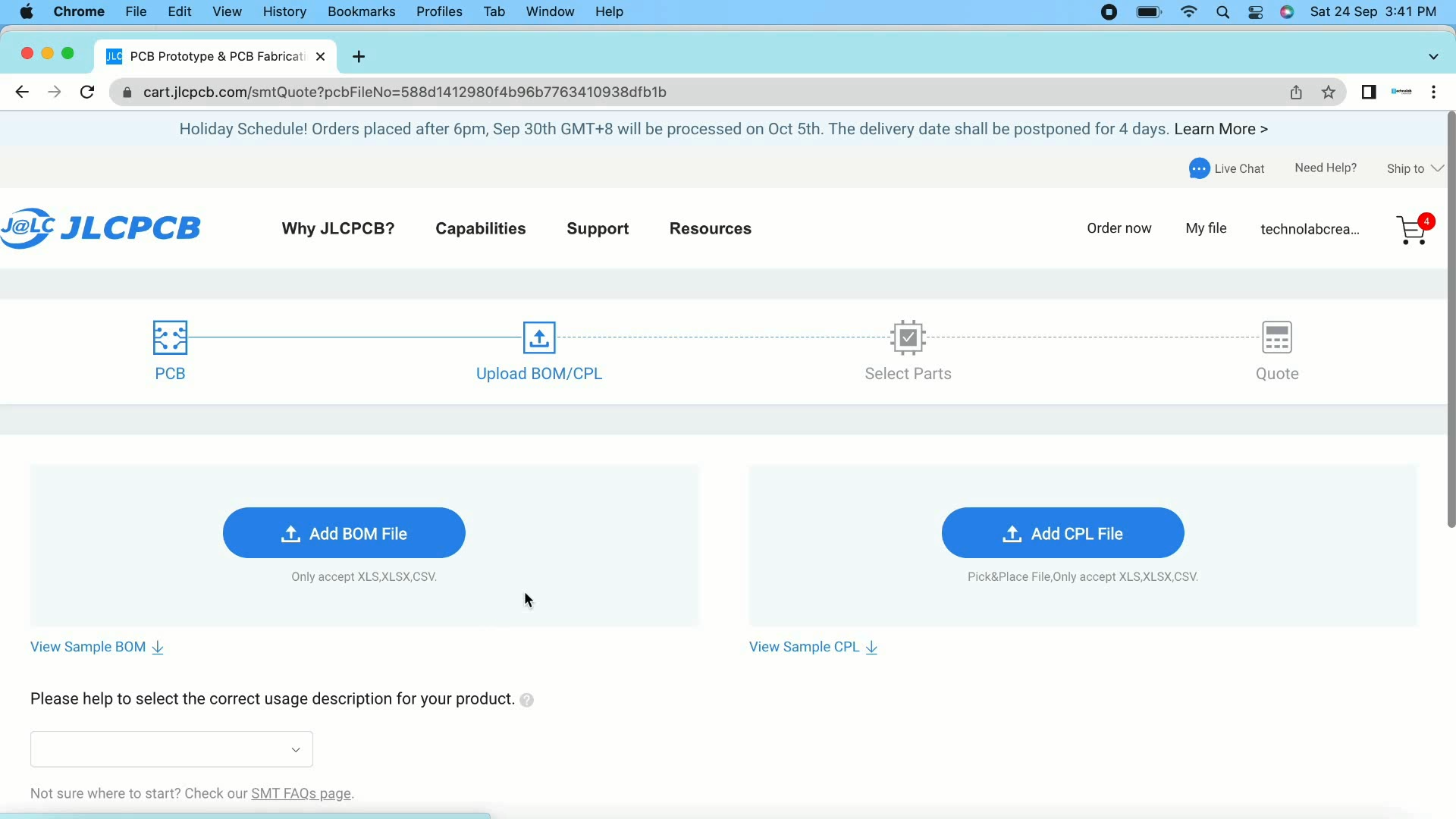Open the Profiles menu
Viewport: 1456px width, 819px height.
439,11
